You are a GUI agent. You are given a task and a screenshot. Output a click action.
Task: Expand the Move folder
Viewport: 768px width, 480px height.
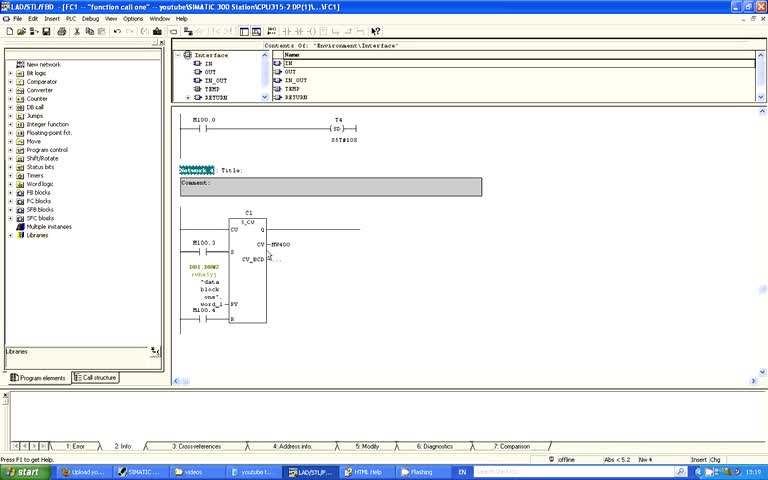(10, 142)
